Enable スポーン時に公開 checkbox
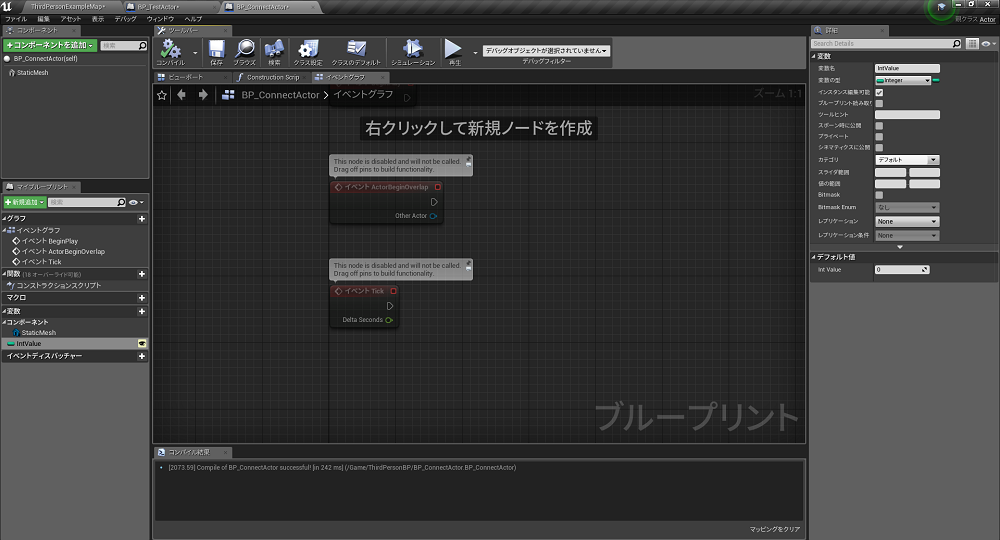 (879, 126)
